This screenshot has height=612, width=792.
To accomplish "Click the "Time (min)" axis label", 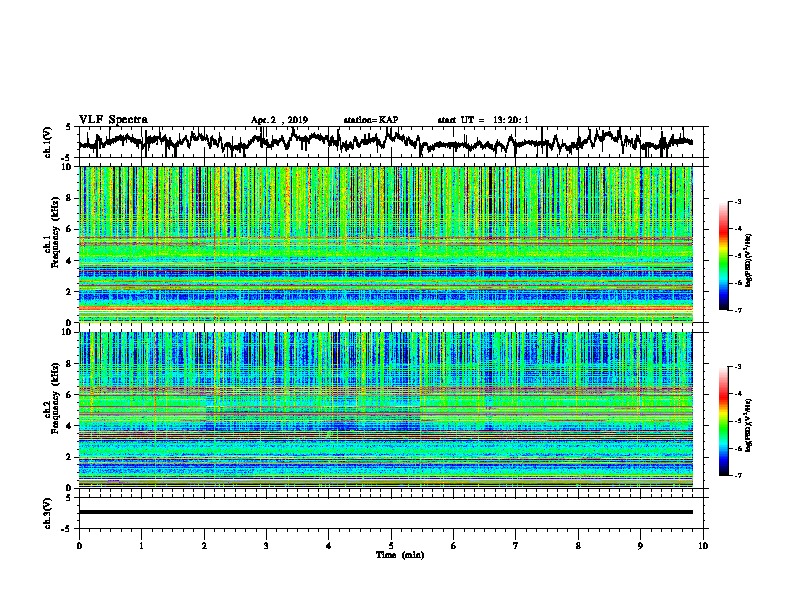I will [x=400, y=555].
